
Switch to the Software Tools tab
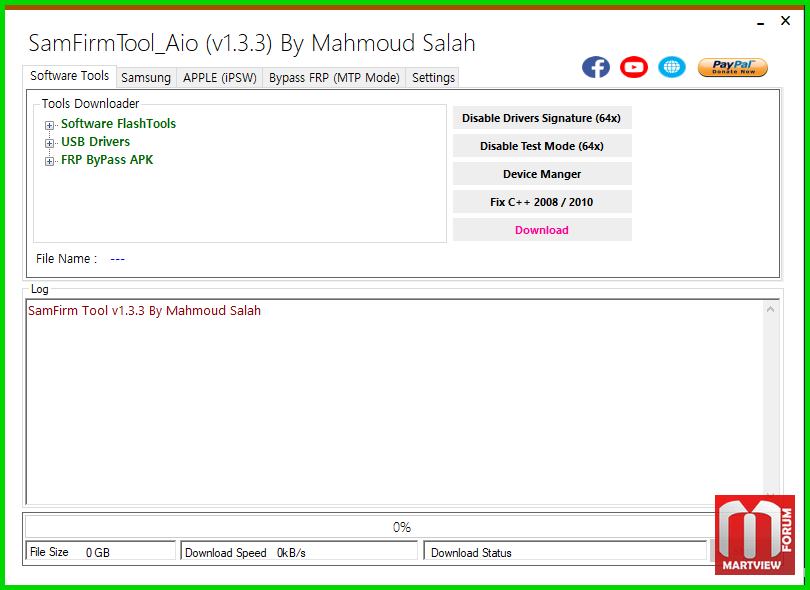pos(69,76)
